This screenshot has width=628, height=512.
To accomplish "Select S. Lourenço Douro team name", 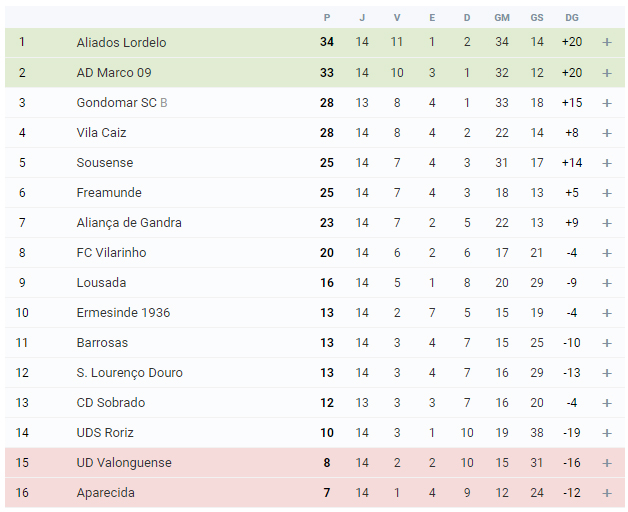I will 129,373.
